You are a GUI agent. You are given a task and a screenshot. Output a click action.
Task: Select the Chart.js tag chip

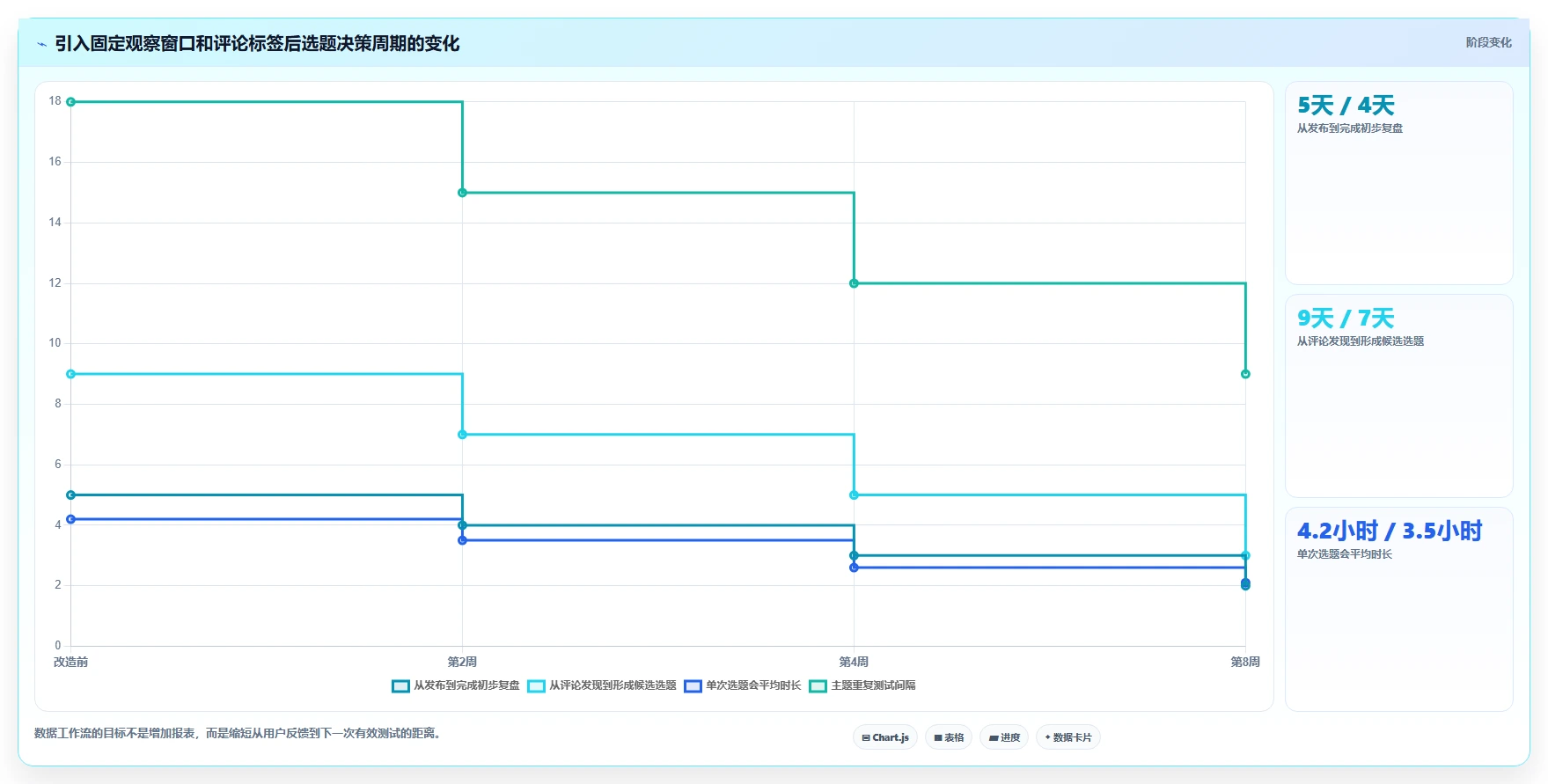pos(885,737)
